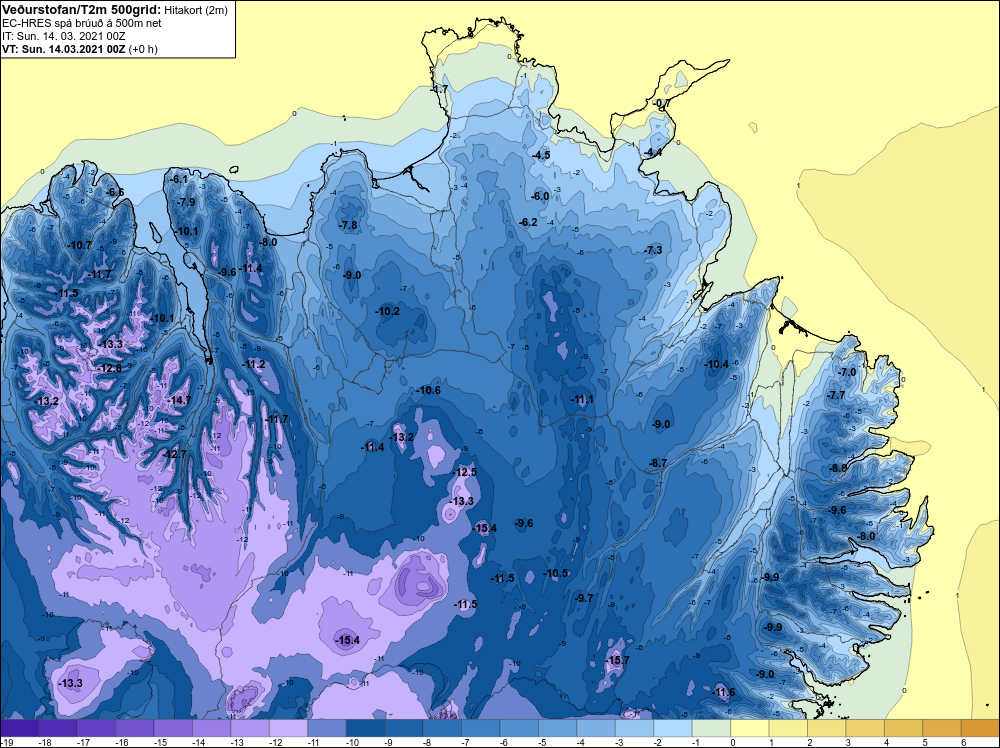
Task: Click the lilac legend swatch between -12 and -11
Action: pos(288,729)
